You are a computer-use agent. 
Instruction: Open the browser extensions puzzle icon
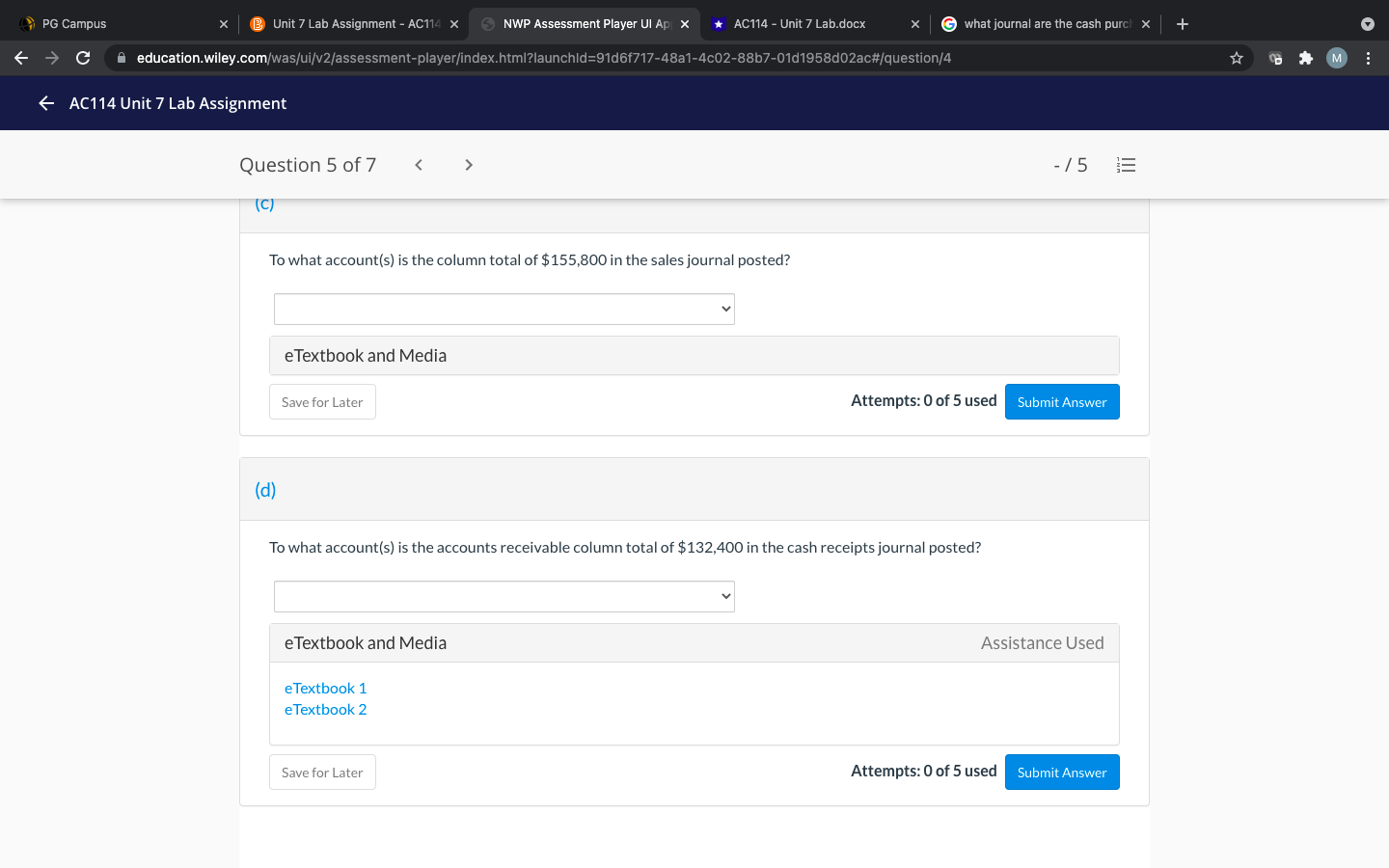click(1305, 58)
